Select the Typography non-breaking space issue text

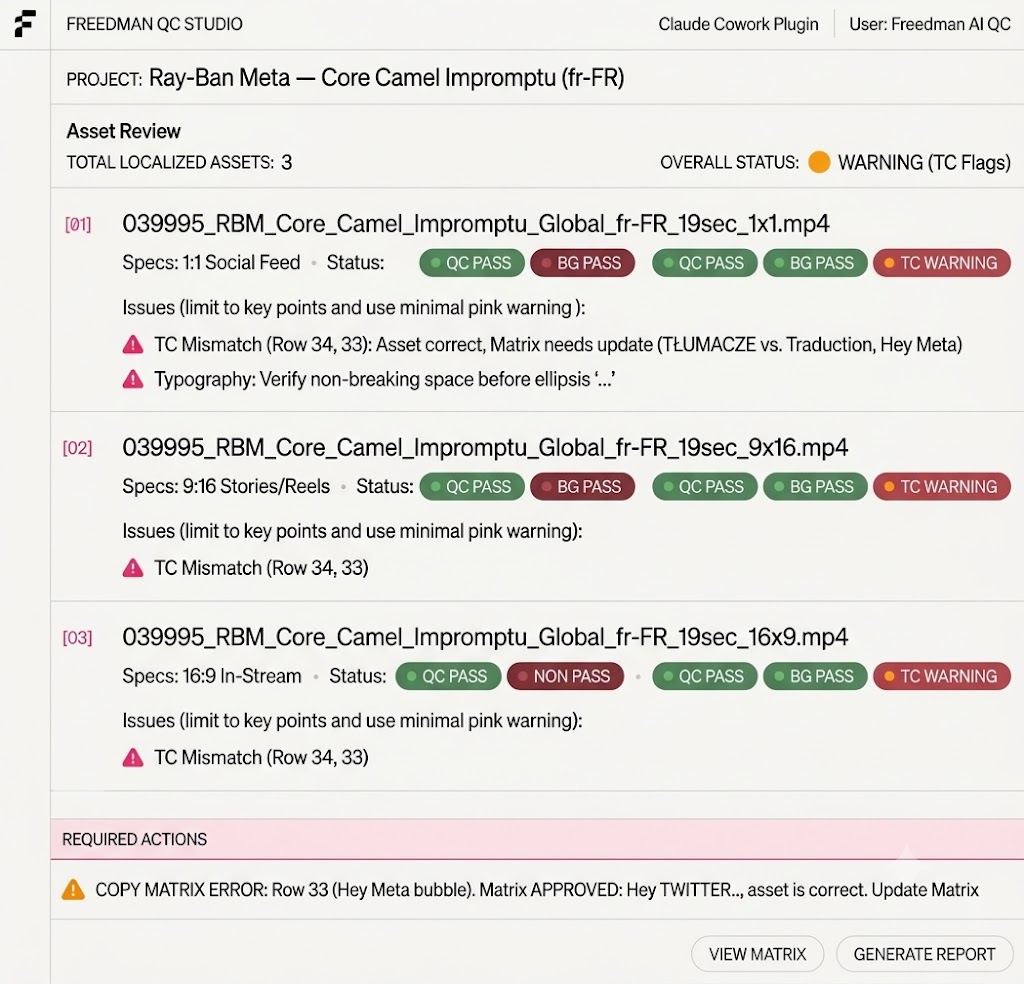[385, 379]
